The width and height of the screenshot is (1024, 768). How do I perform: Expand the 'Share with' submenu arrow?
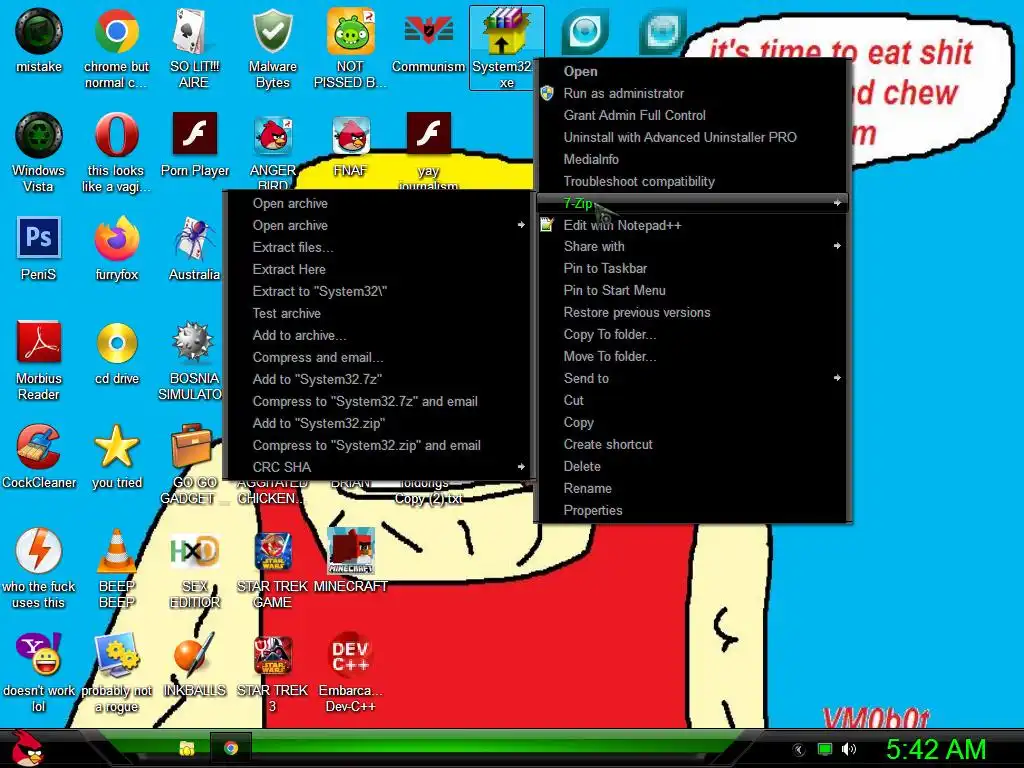click(x=837, y=246)
